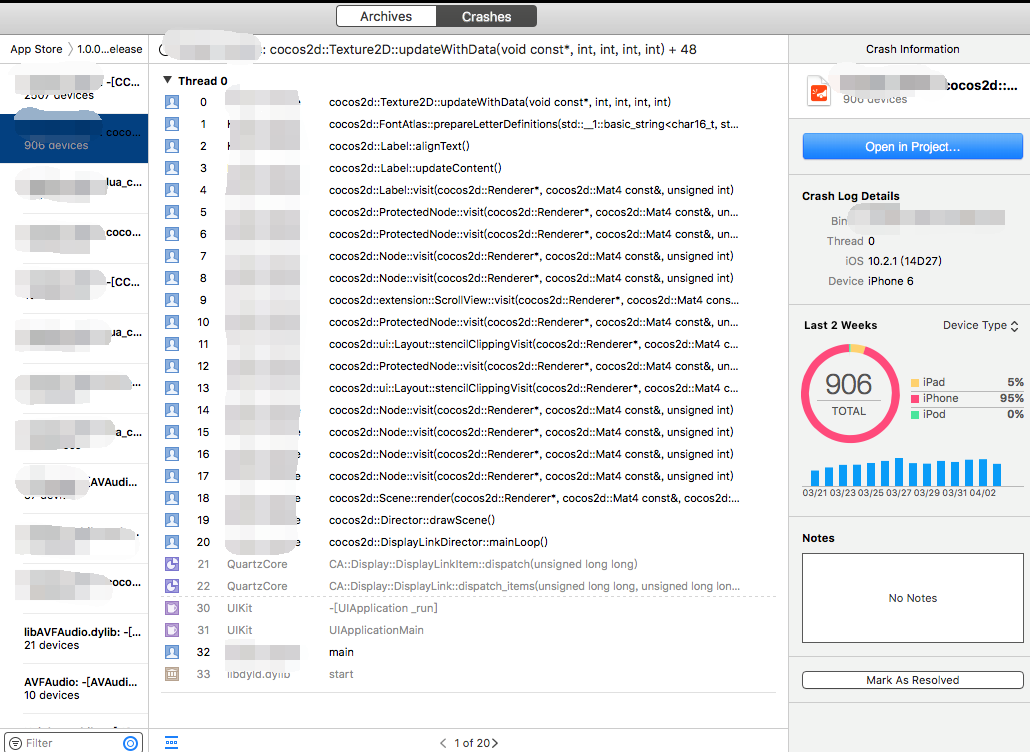Open the Device Type dropdown
The height and width of the screenshot is (752, 1030).
pyautogui.click(x=980, y=325)
